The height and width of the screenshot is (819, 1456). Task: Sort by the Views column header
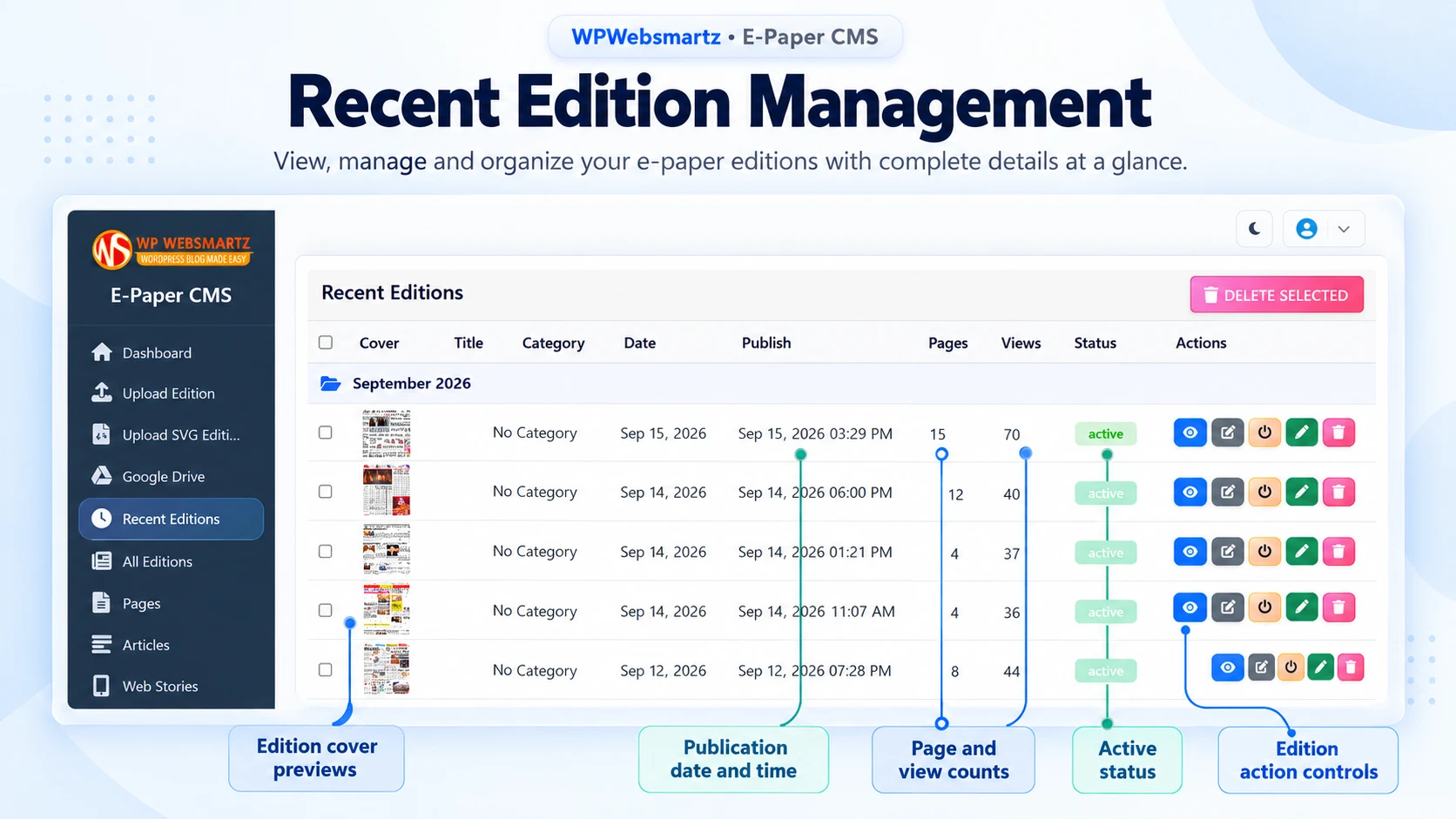click(1021, 343)
